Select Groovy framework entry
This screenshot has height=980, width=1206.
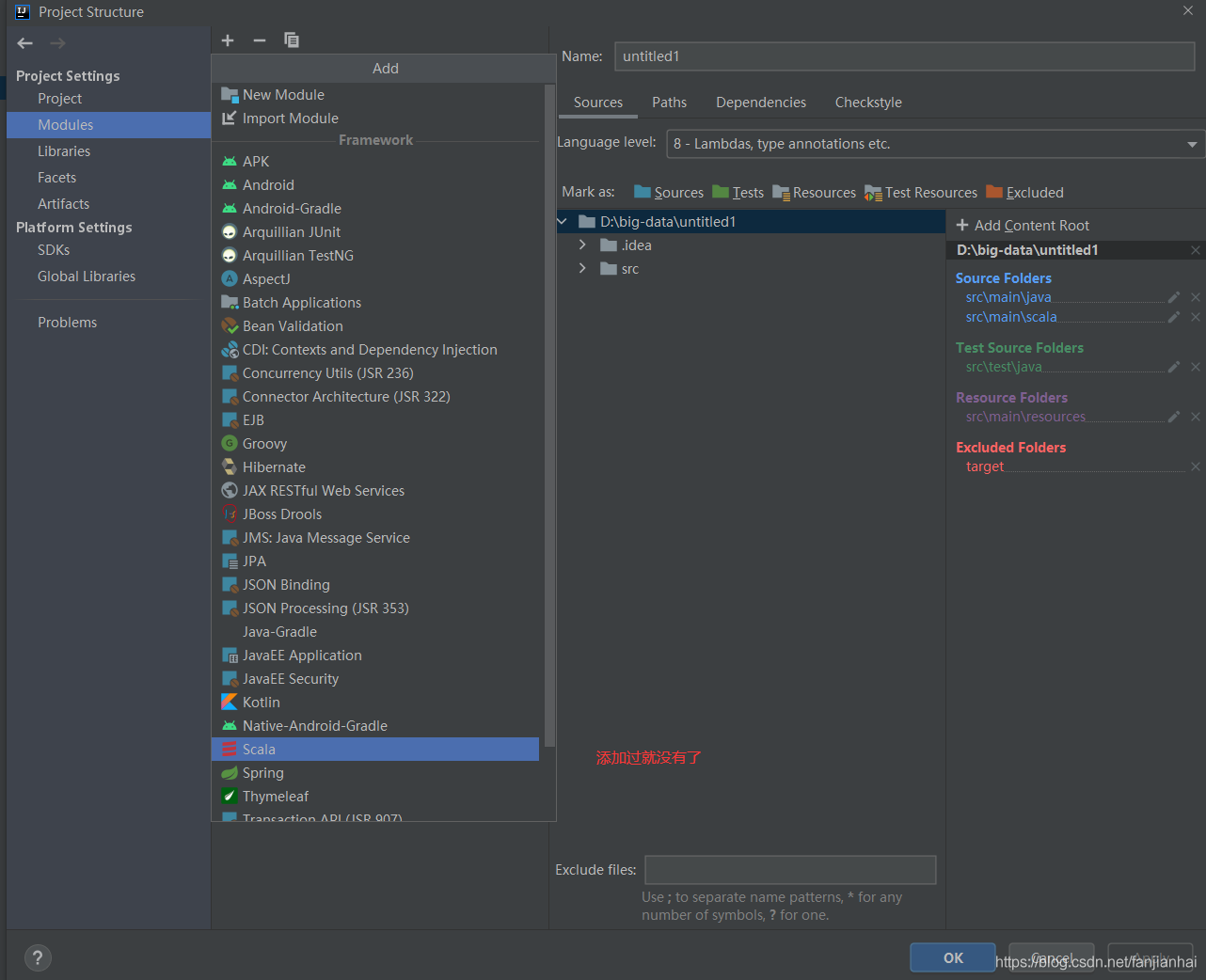(375, 444)
